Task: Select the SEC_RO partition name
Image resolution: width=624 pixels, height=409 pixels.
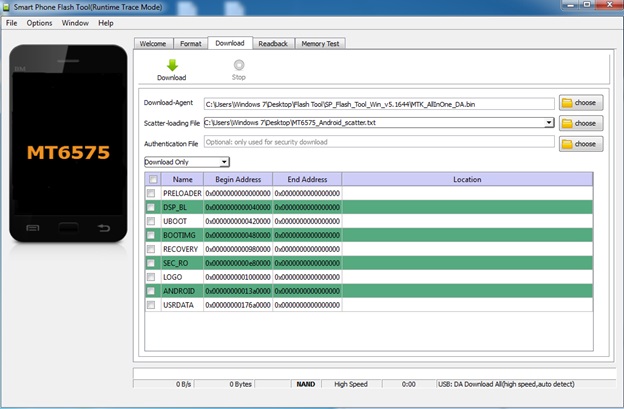Action: [176, 263]
